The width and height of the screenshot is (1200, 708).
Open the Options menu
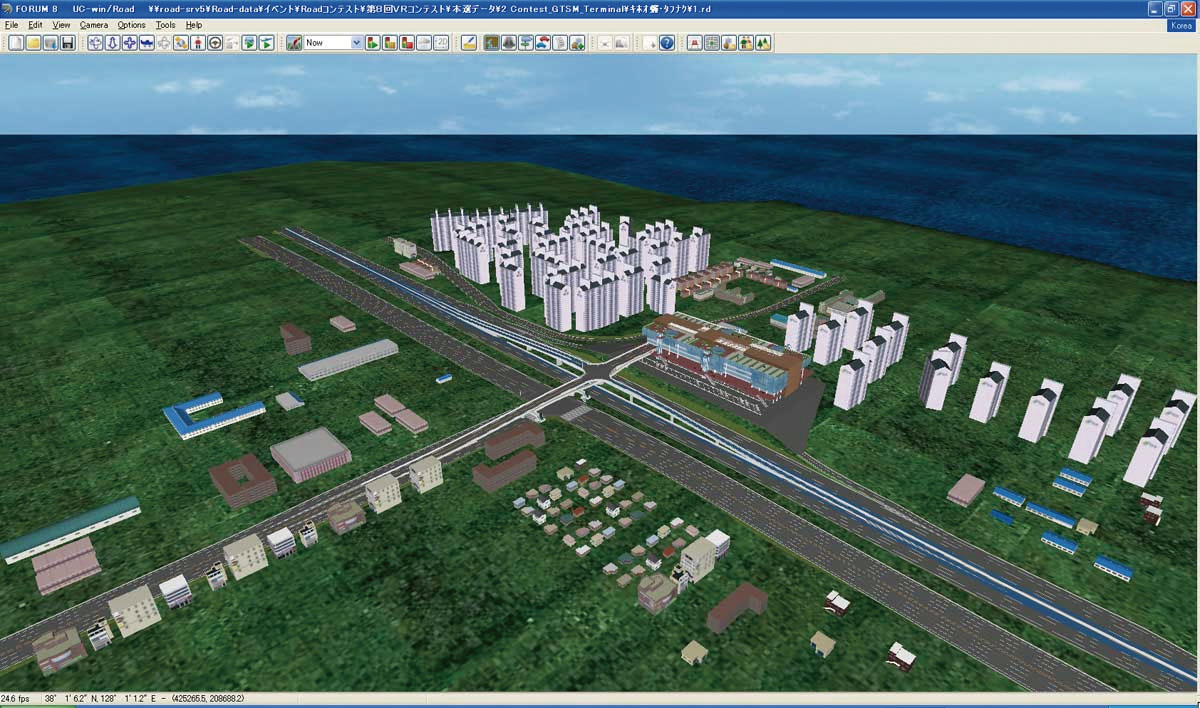pyautogui.click(x=131, y=25)
